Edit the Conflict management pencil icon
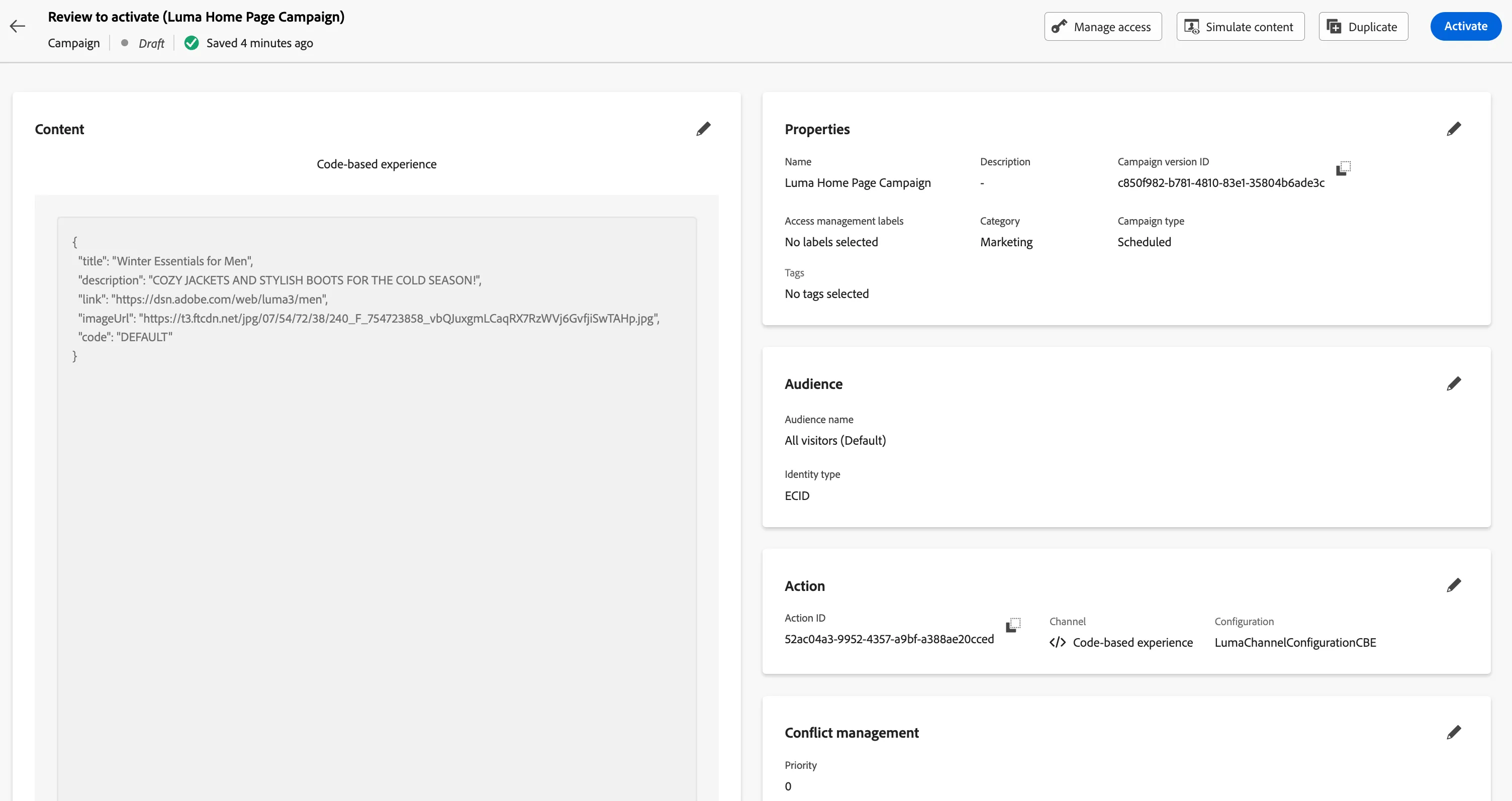1512x801 pixels. click(1453, 732)
